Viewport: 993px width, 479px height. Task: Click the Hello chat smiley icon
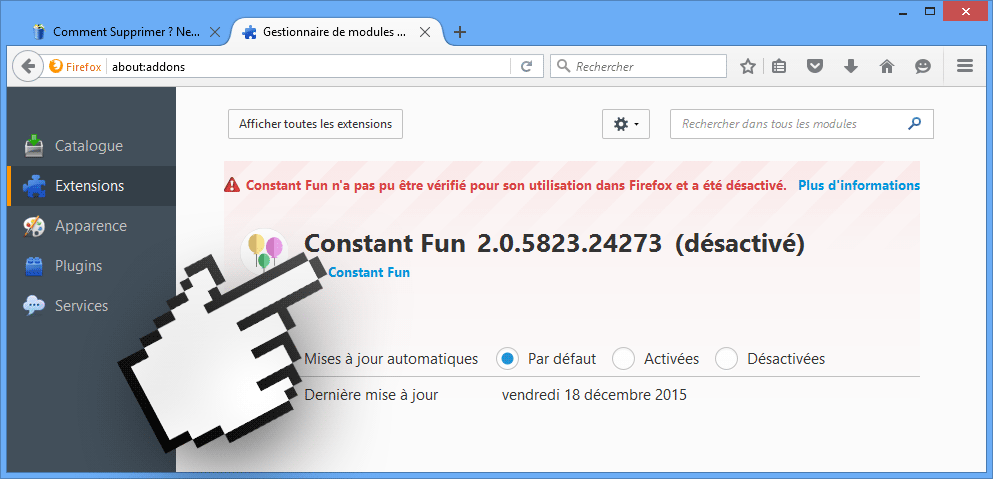click(x=923, y=67)
